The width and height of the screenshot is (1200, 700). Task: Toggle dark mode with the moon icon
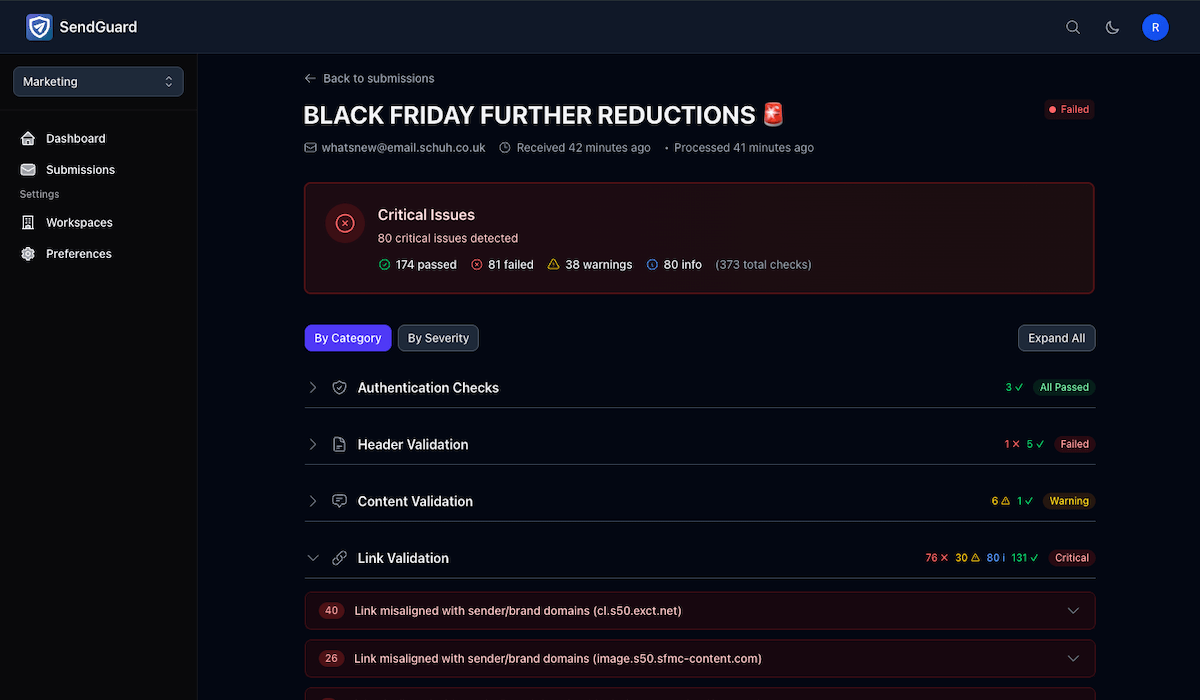tap(1112, 27)
